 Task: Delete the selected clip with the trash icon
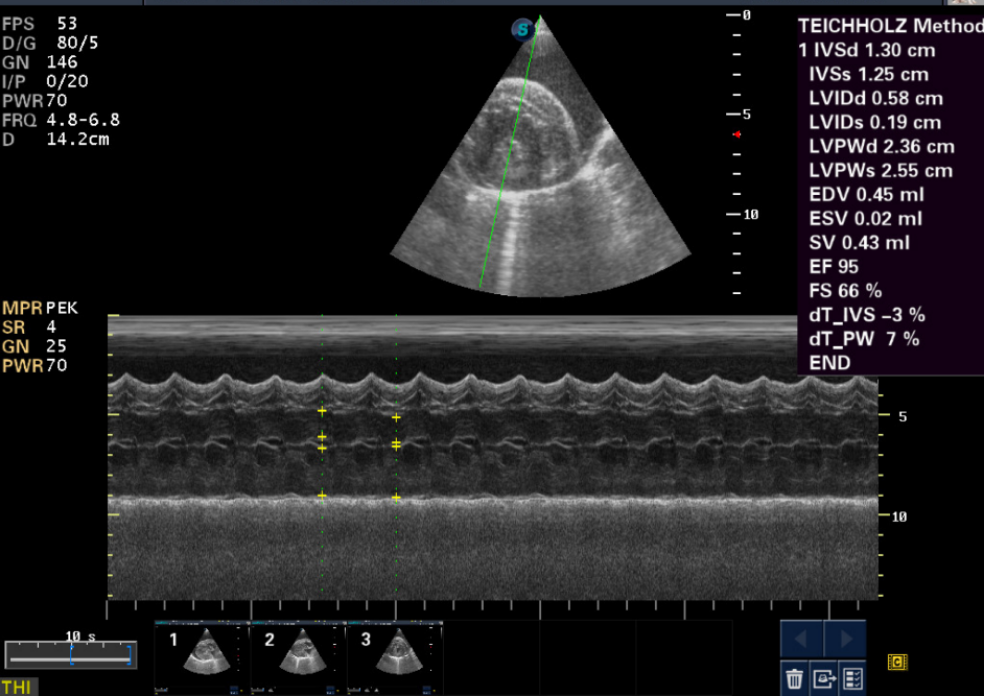(x=794, y=678)
